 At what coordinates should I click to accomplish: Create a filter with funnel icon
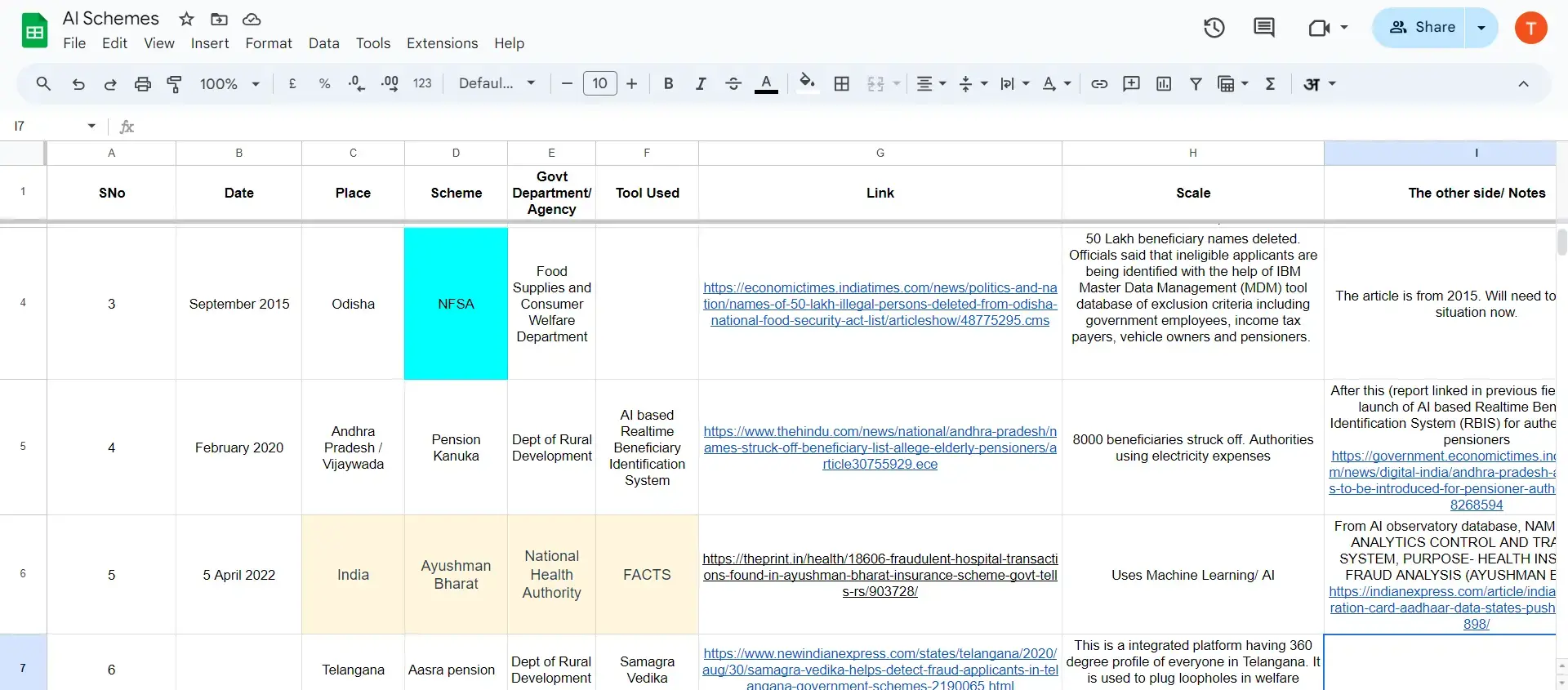pos(1196,83)
